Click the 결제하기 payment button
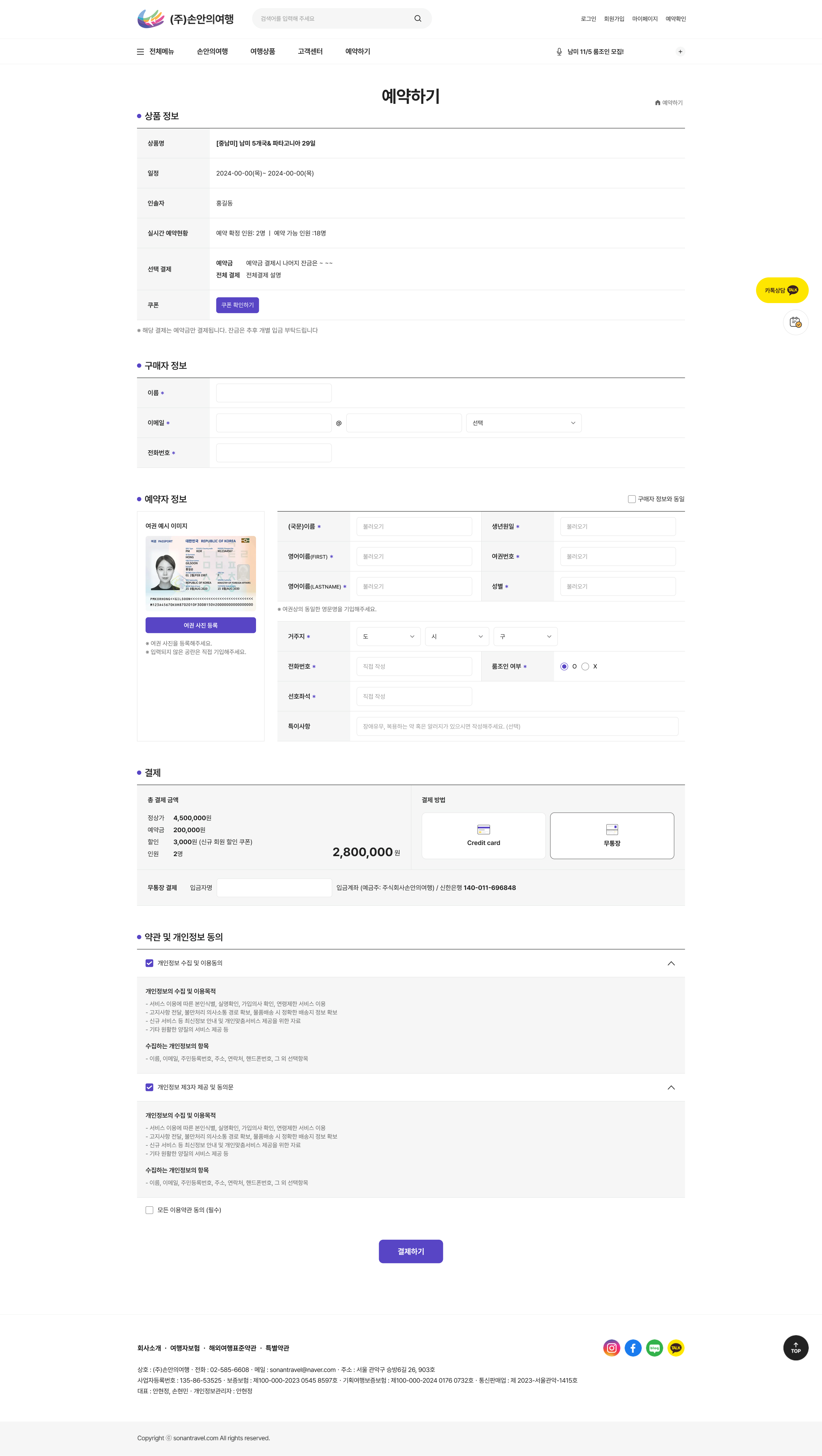The height and width of the screenshot is (1456, 822). click(x=410, y=1251)
